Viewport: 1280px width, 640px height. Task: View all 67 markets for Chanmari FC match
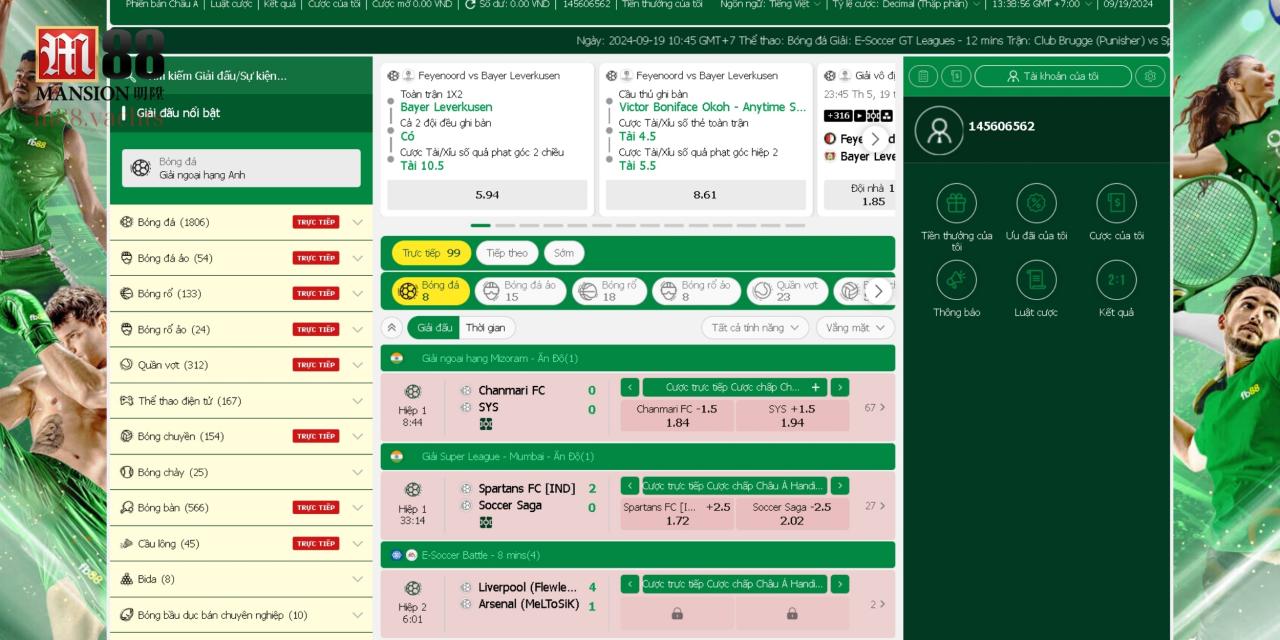click(x=876, y=408)
